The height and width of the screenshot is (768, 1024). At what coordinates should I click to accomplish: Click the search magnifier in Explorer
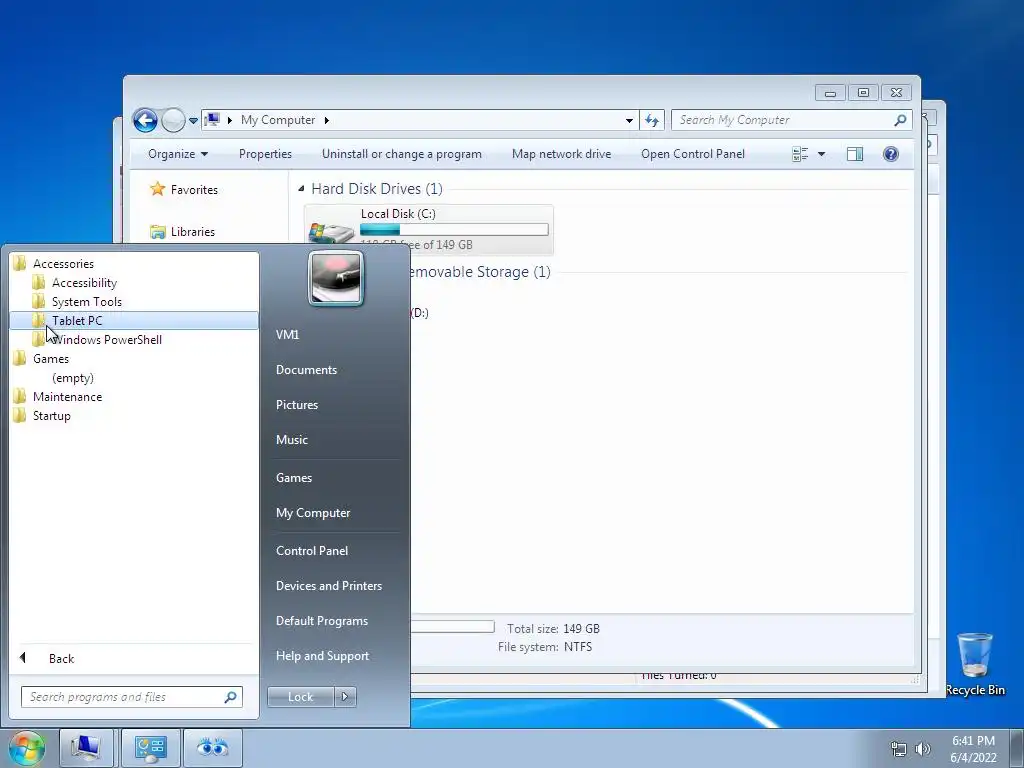(x=901, y=120)
